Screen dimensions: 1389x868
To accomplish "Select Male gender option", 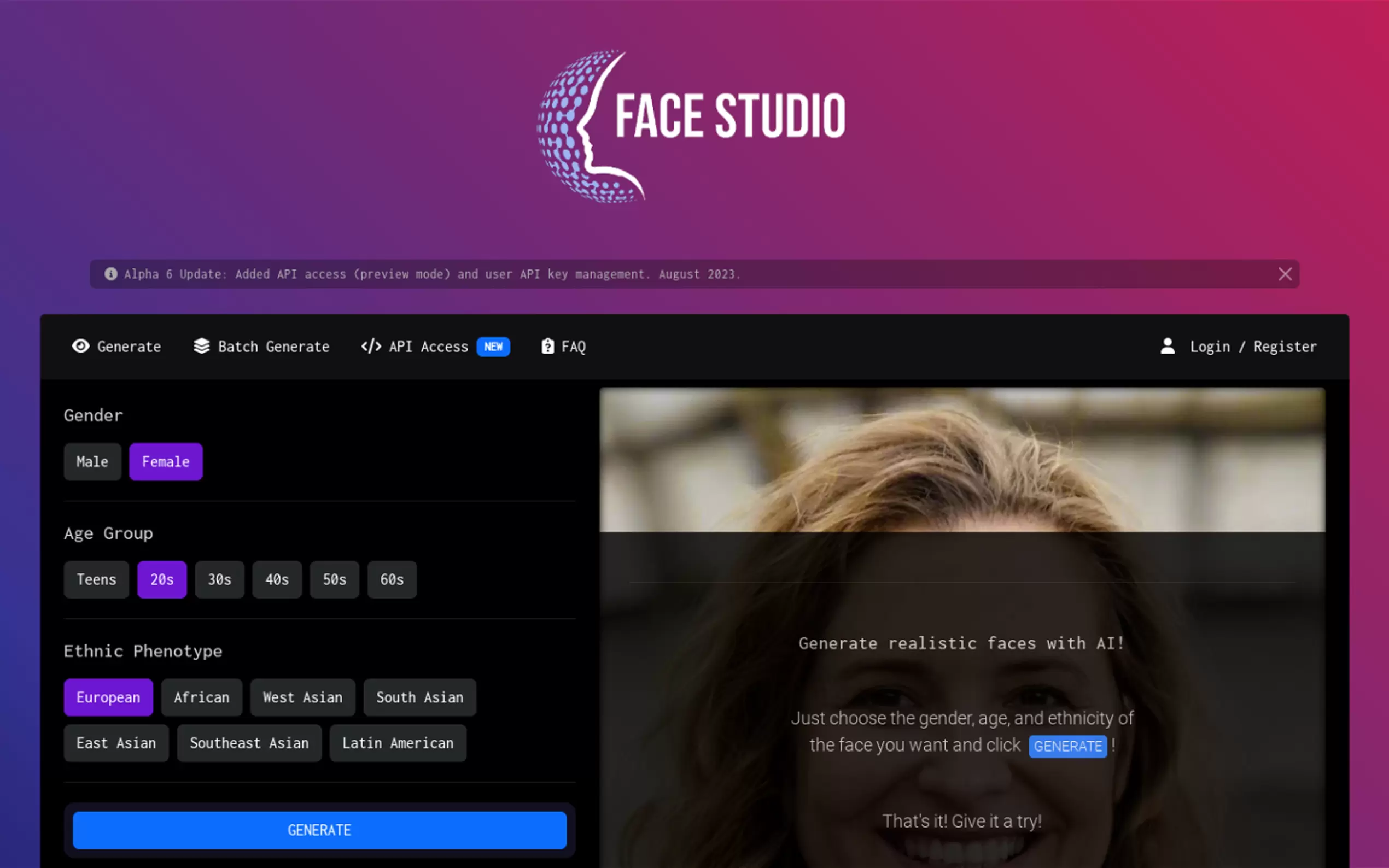I will [x=92, y=461].
